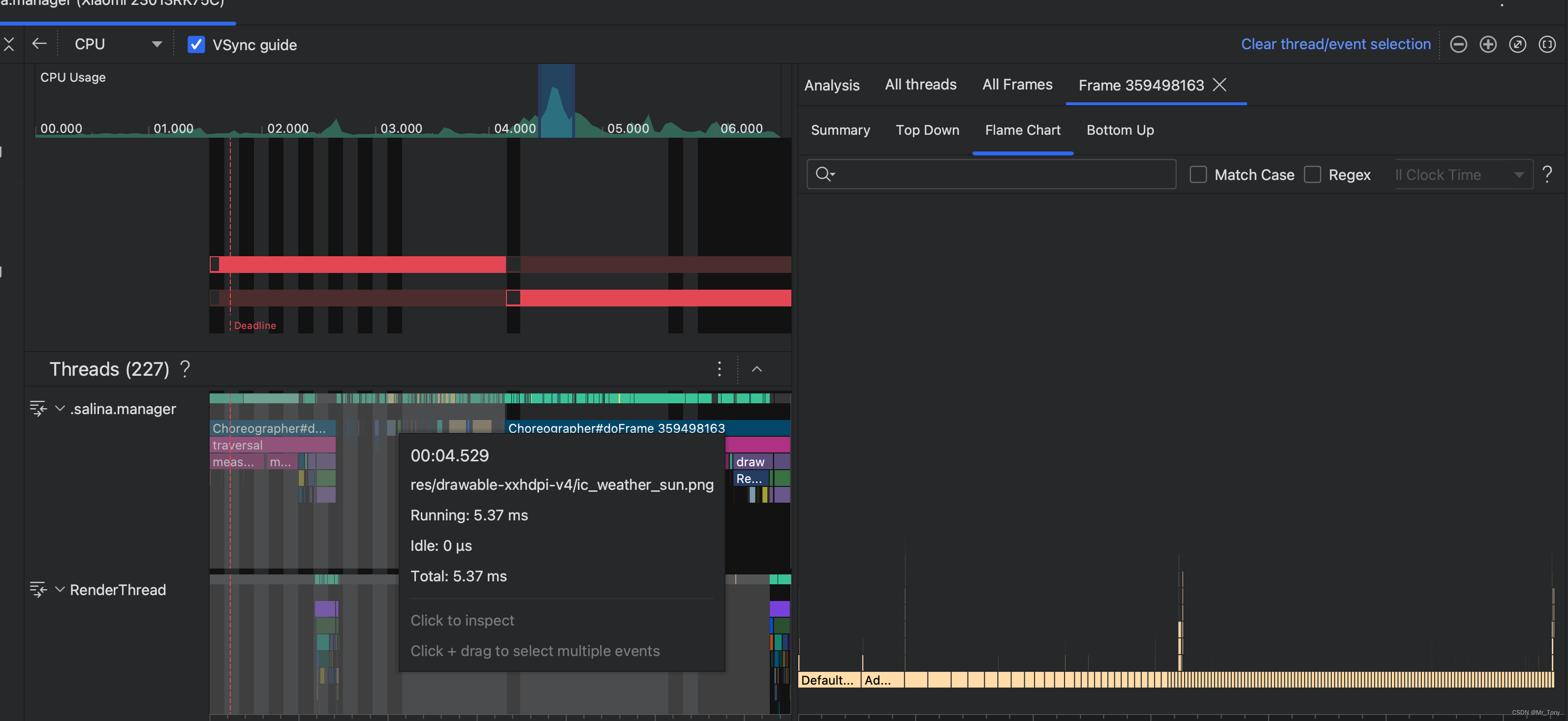The width and height of the screenshot is (1568, 721).
Task: Enable the Regex checkbox
Action: 1313,175
